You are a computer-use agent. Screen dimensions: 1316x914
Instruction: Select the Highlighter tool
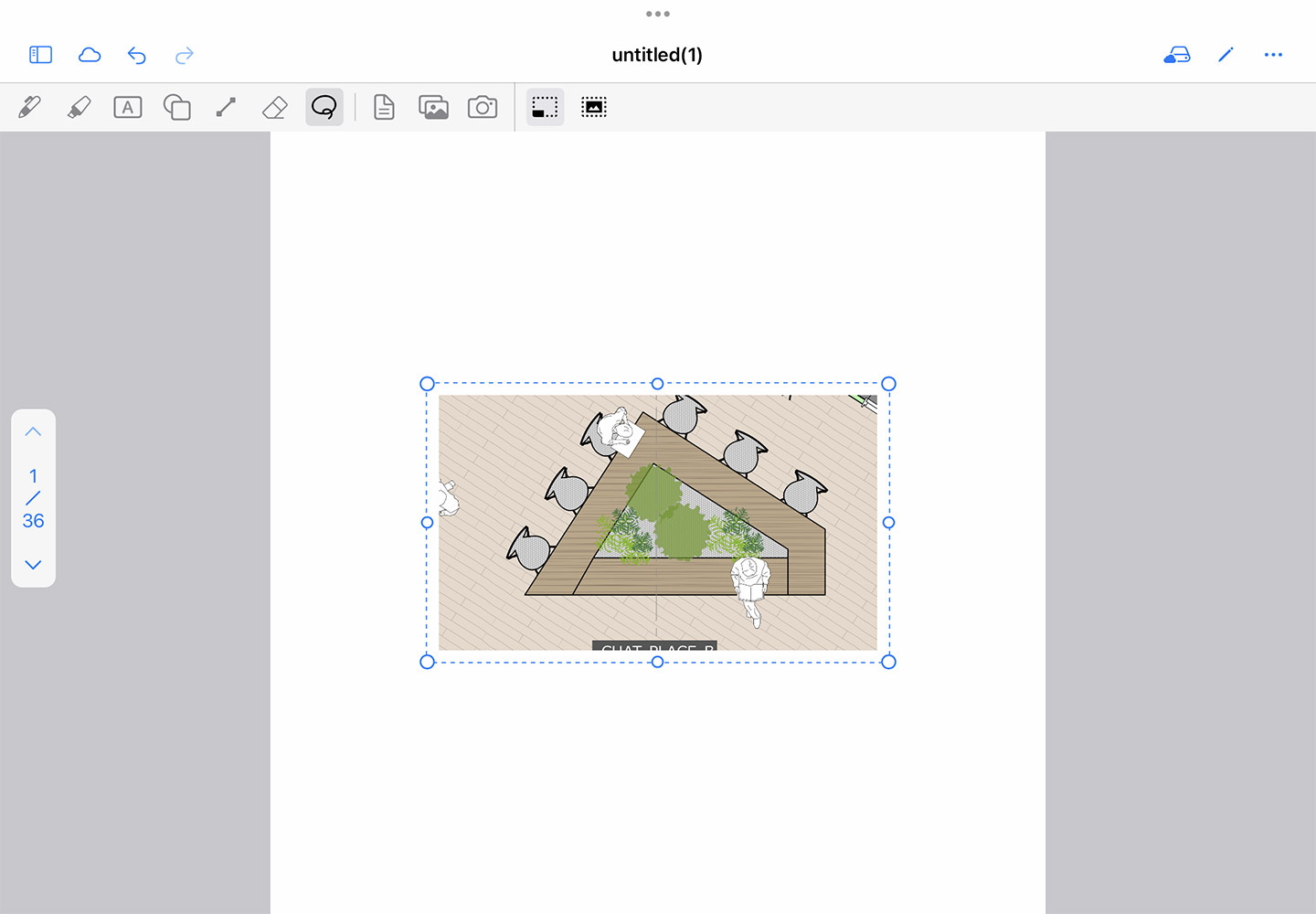coord(79,107)
